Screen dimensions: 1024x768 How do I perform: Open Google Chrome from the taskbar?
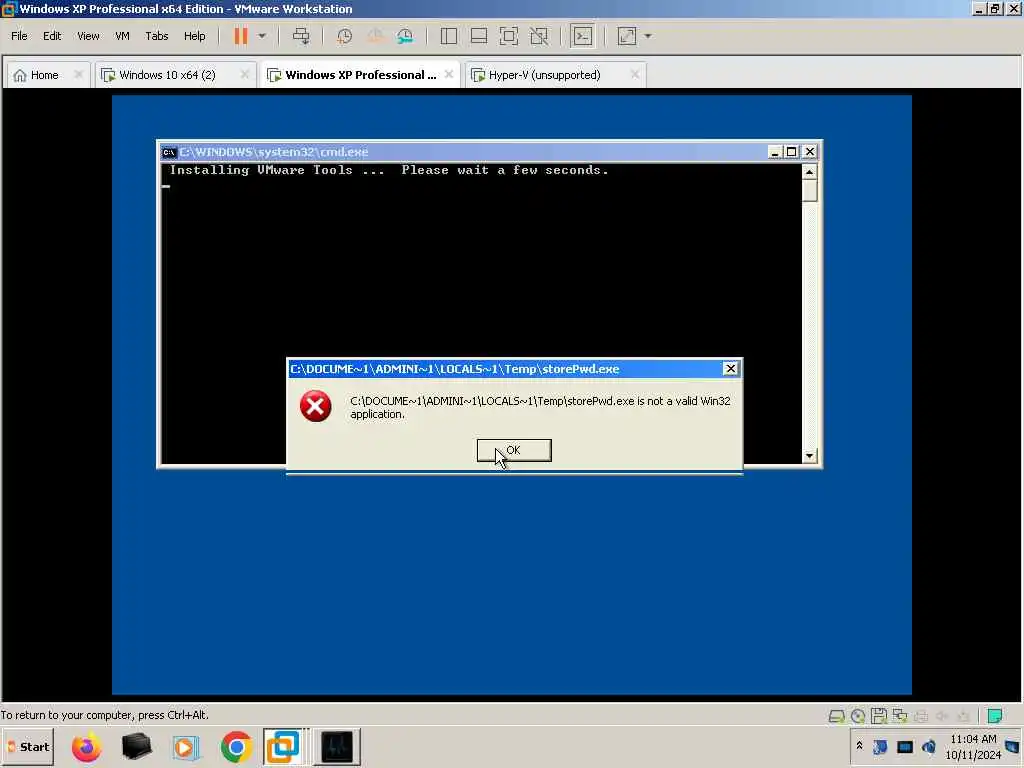236,747
